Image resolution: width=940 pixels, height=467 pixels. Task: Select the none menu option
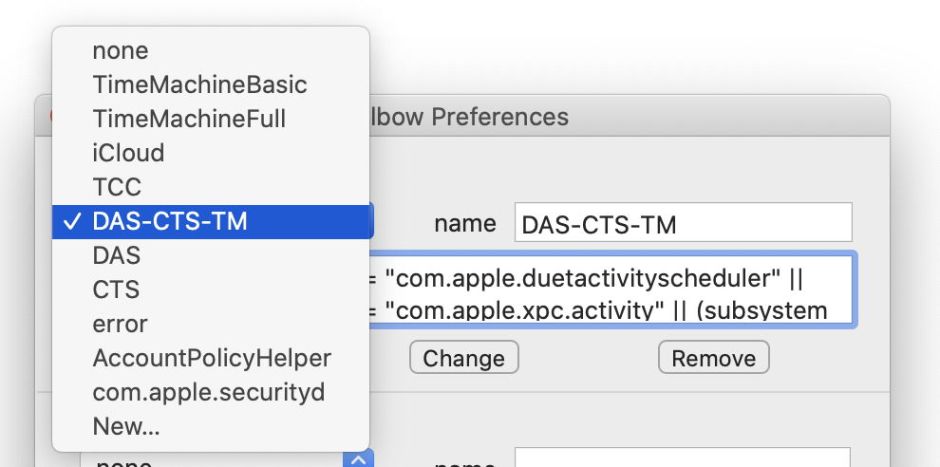[x=121, y=51]
